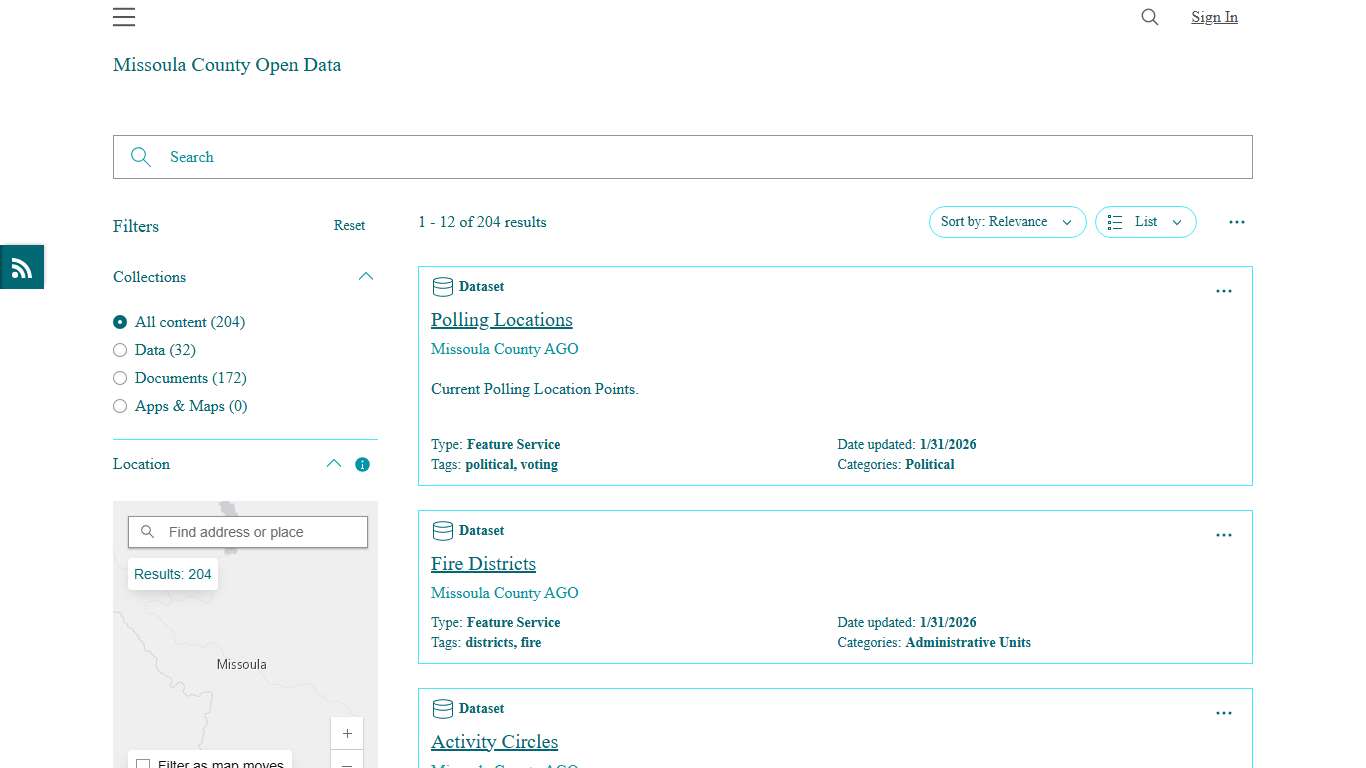Select the Documents (172) radio button

[120, 378]
